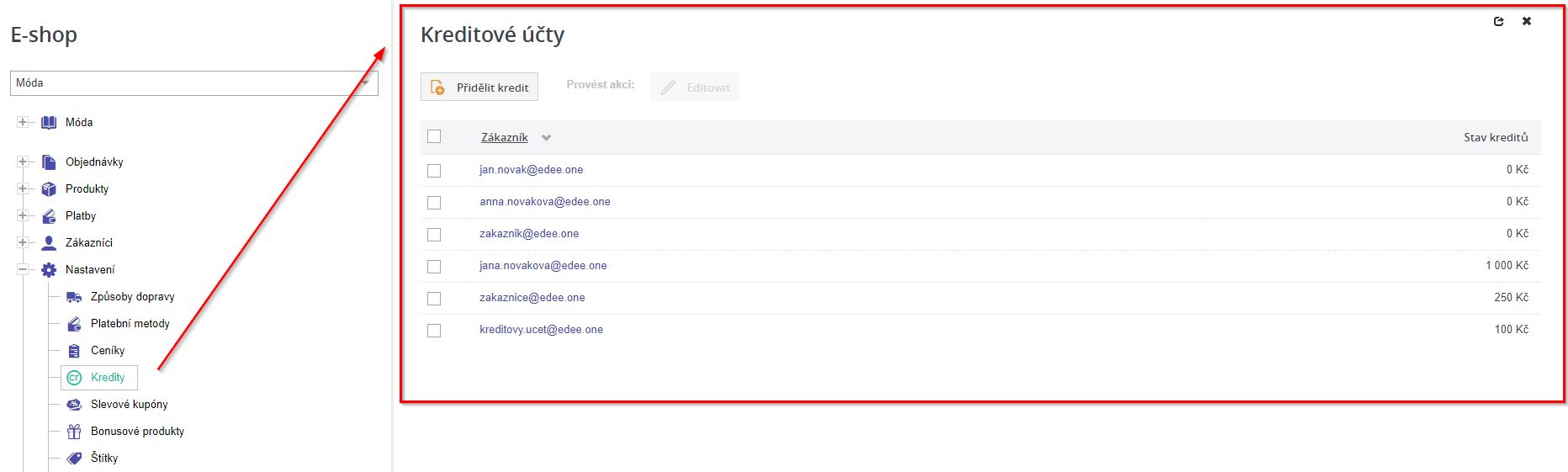The height and width of the screenshot is (472, 1568).
Task: Click the Způsoby dopravy truck icon
Action: (74, 297)
